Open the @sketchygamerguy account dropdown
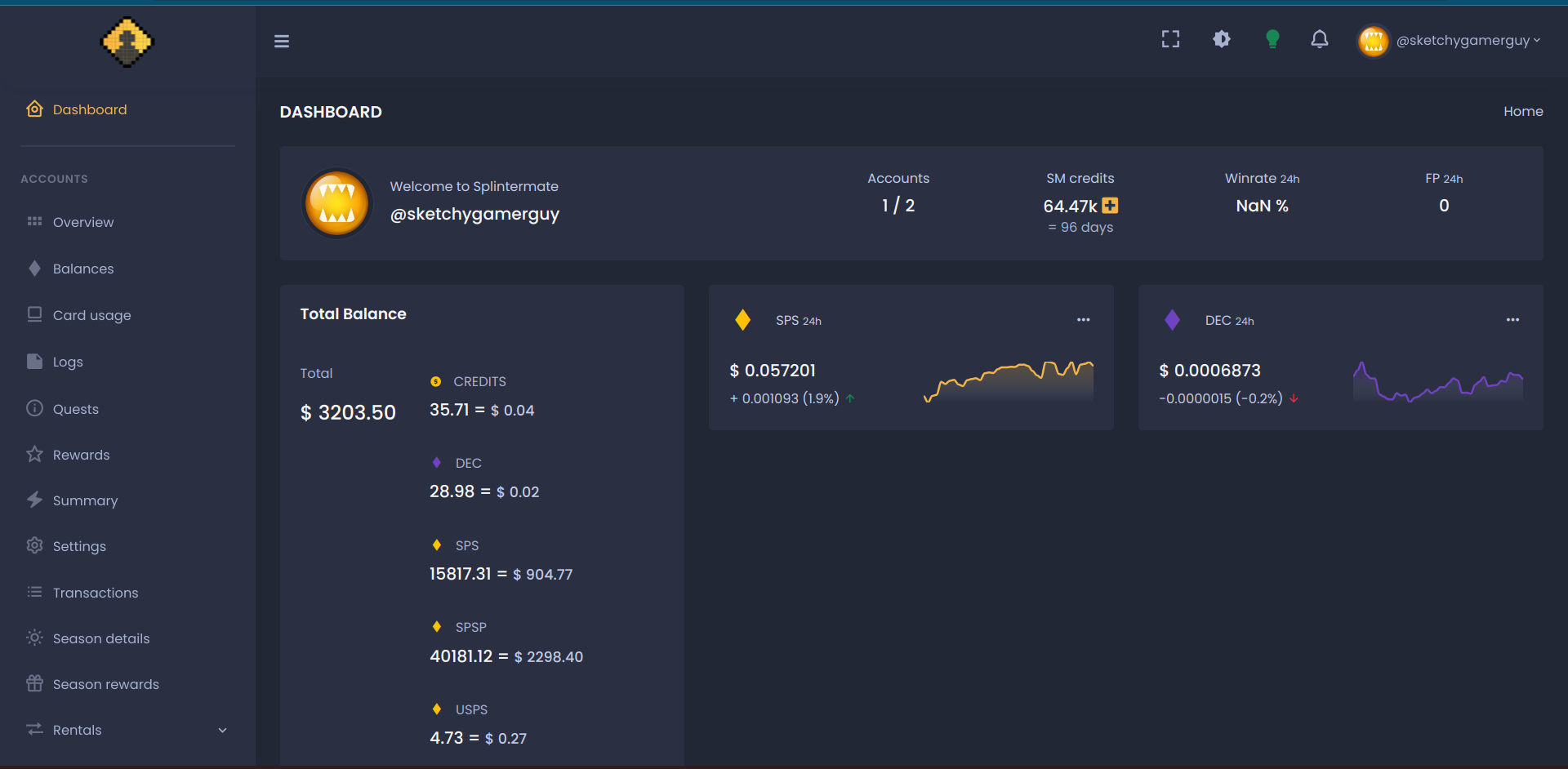Viewport: 1568px width, 769px height. click(x=1468, y=40)
